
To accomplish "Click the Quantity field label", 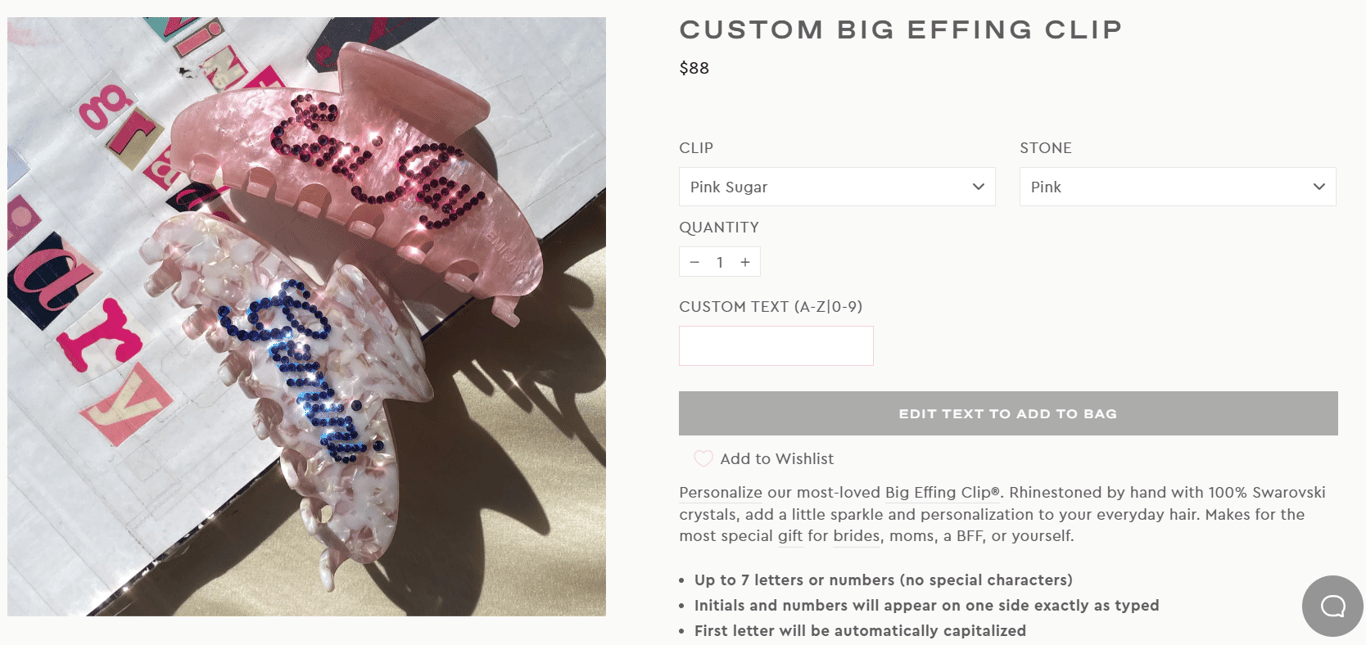I will pyautogui.click(x=719, y=228).
